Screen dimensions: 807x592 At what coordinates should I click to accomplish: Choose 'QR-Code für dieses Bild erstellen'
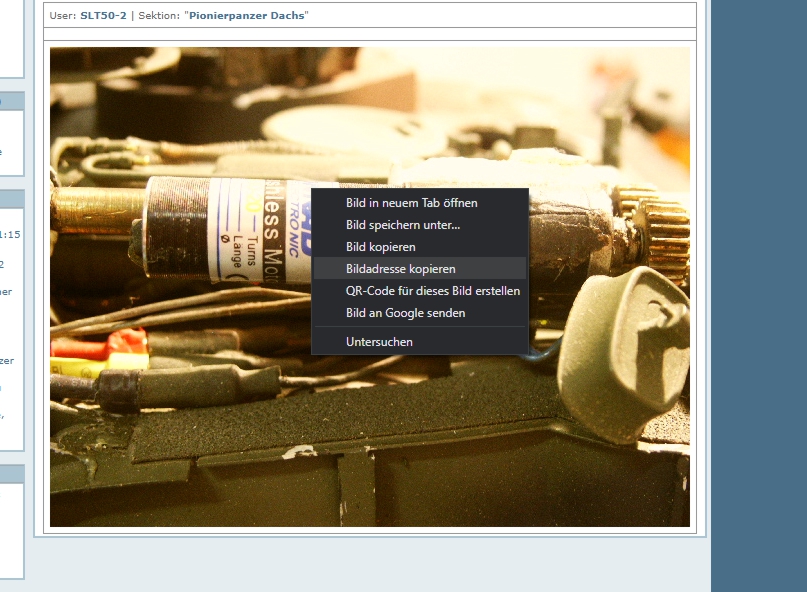point(432,291)
